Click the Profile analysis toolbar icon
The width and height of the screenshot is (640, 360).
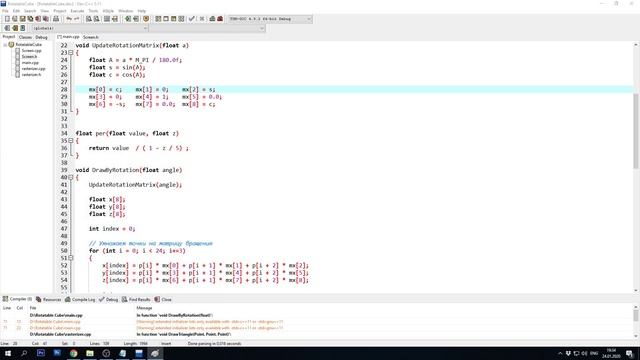tap(212, 19)
